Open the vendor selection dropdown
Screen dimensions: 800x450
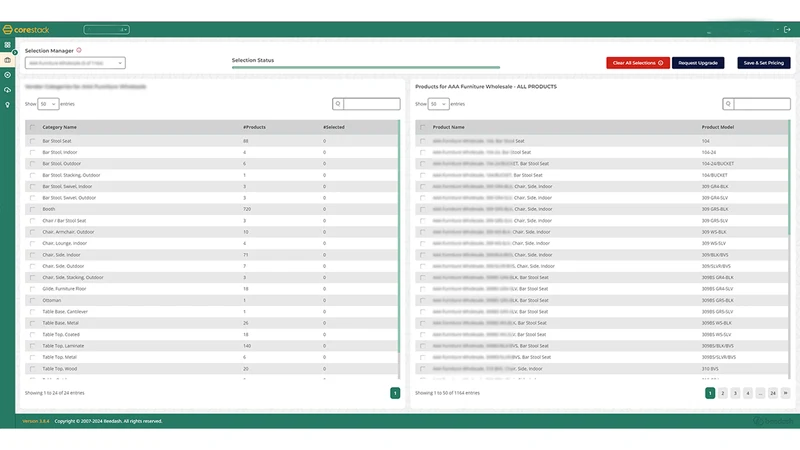tap(75, 63)
